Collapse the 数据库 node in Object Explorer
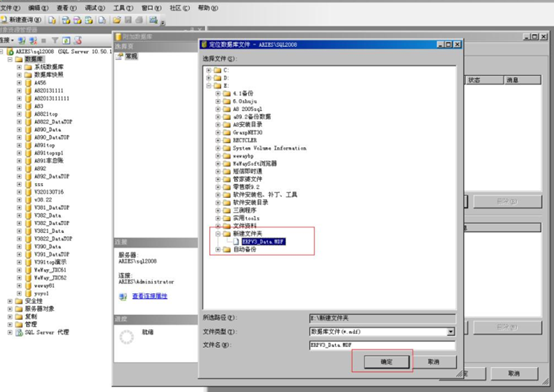This screenshot has height=392, width=554. (x=10, y=59)
